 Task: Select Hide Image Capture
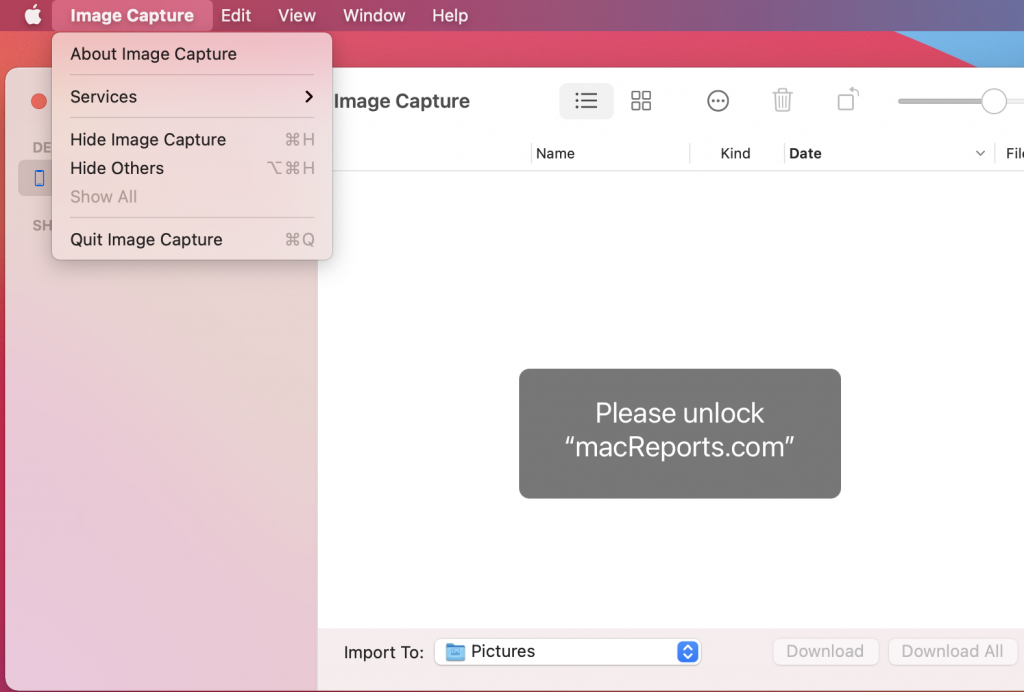pos(192,140)
